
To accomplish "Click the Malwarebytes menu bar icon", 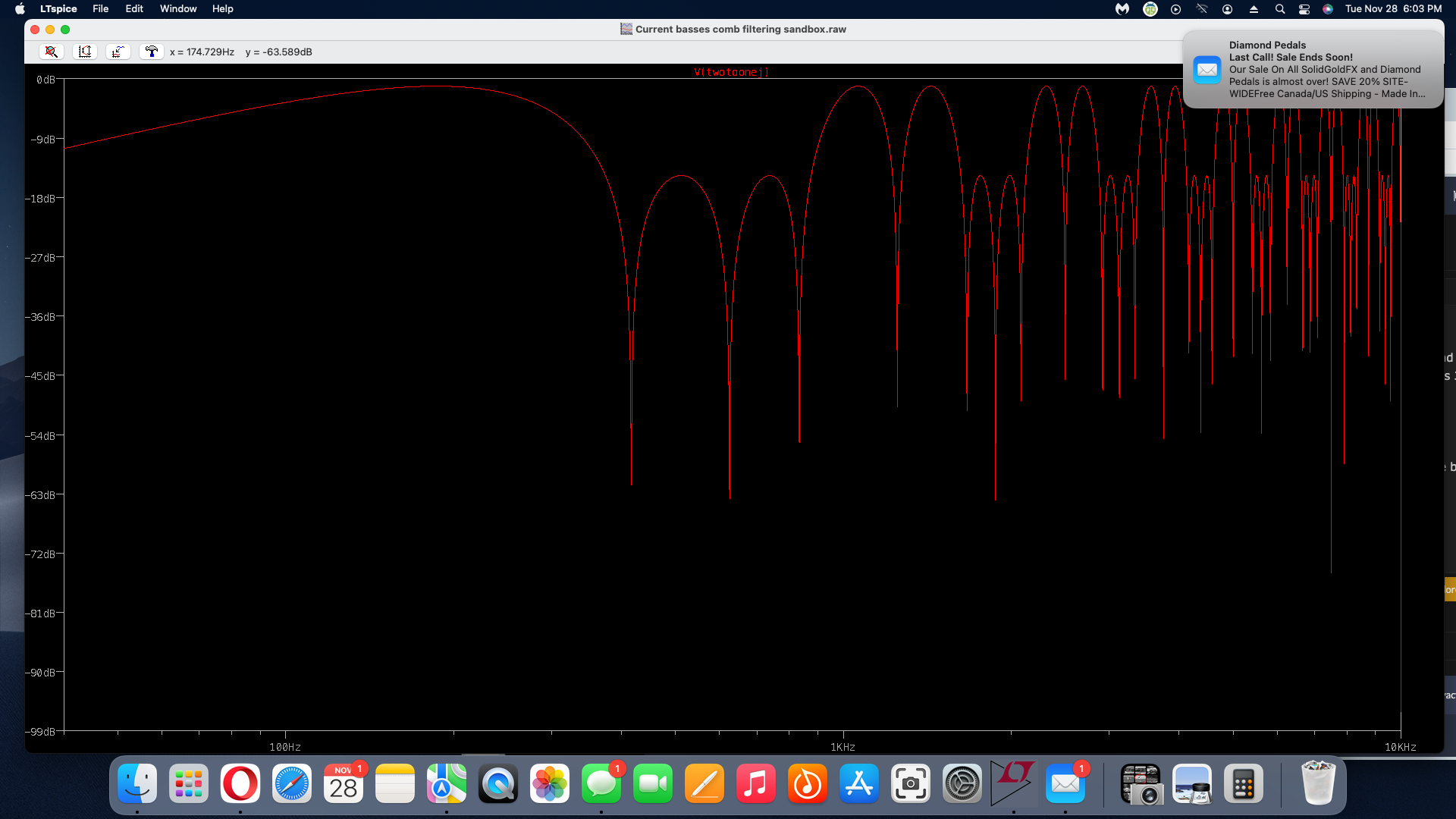I will pyautogui.click(x=1122, y=9).
